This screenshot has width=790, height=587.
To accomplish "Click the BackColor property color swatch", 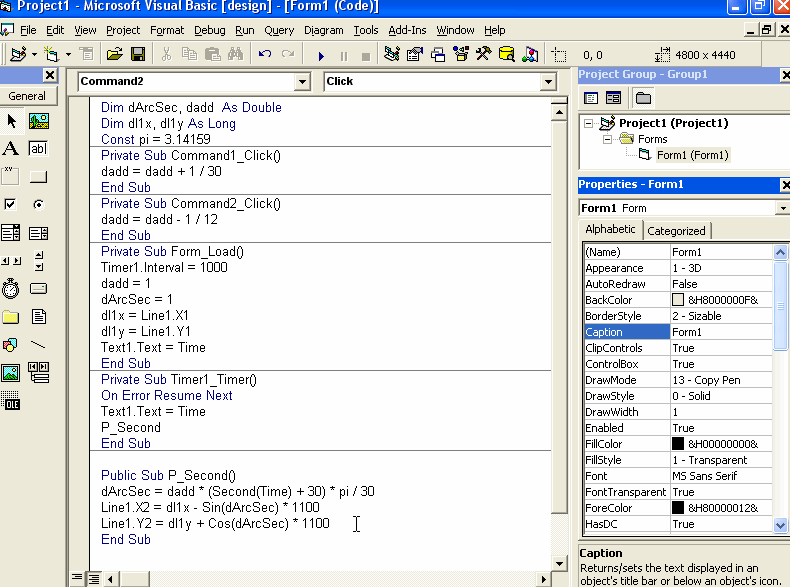I will click(678, 300).
